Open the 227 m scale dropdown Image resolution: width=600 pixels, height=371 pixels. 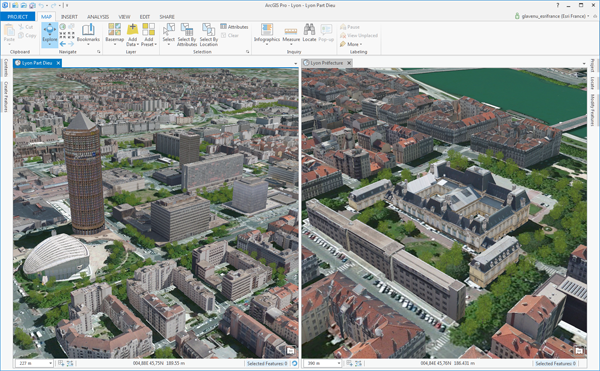50,363
